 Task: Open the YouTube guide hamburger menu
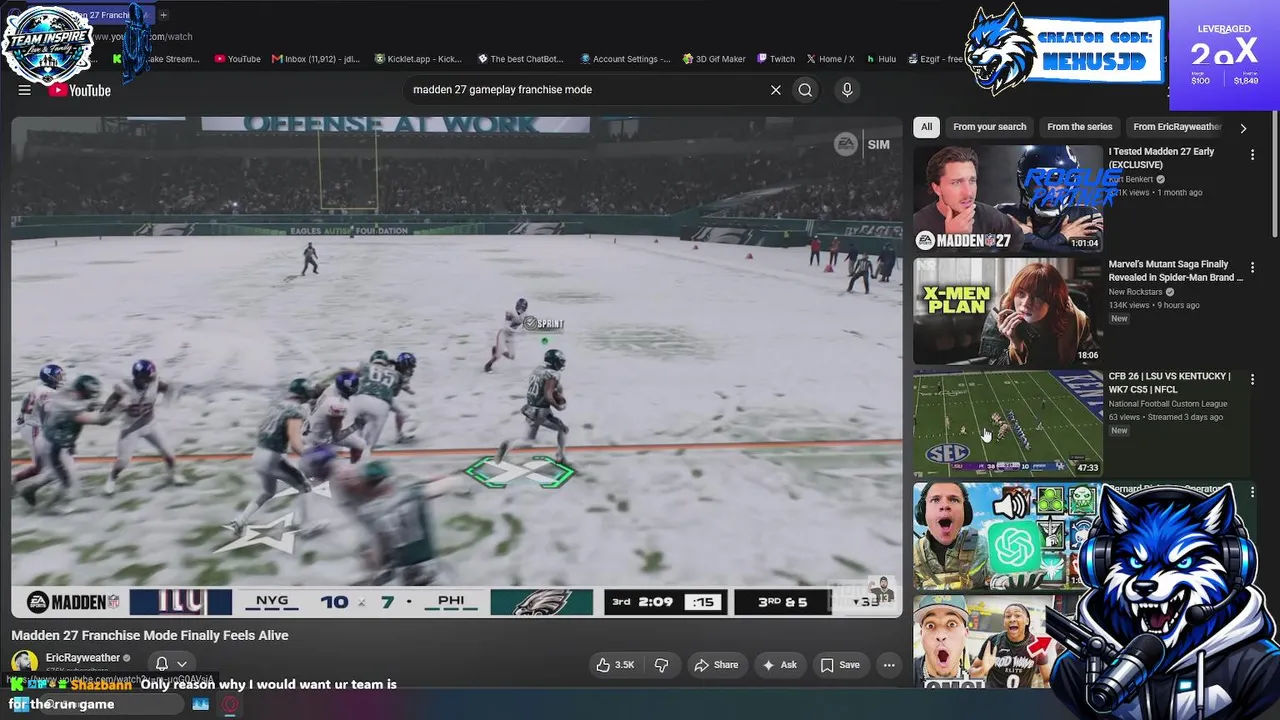tap(24, 90)
